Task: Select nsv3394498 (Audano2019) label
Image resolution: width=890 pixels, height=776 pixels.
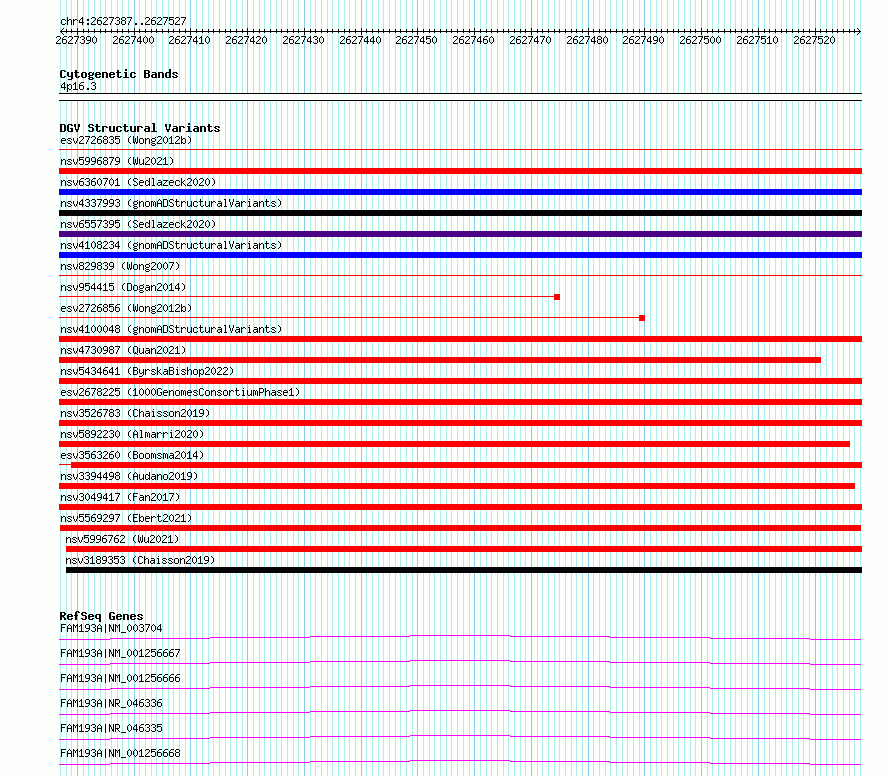Action: (129, 476)
